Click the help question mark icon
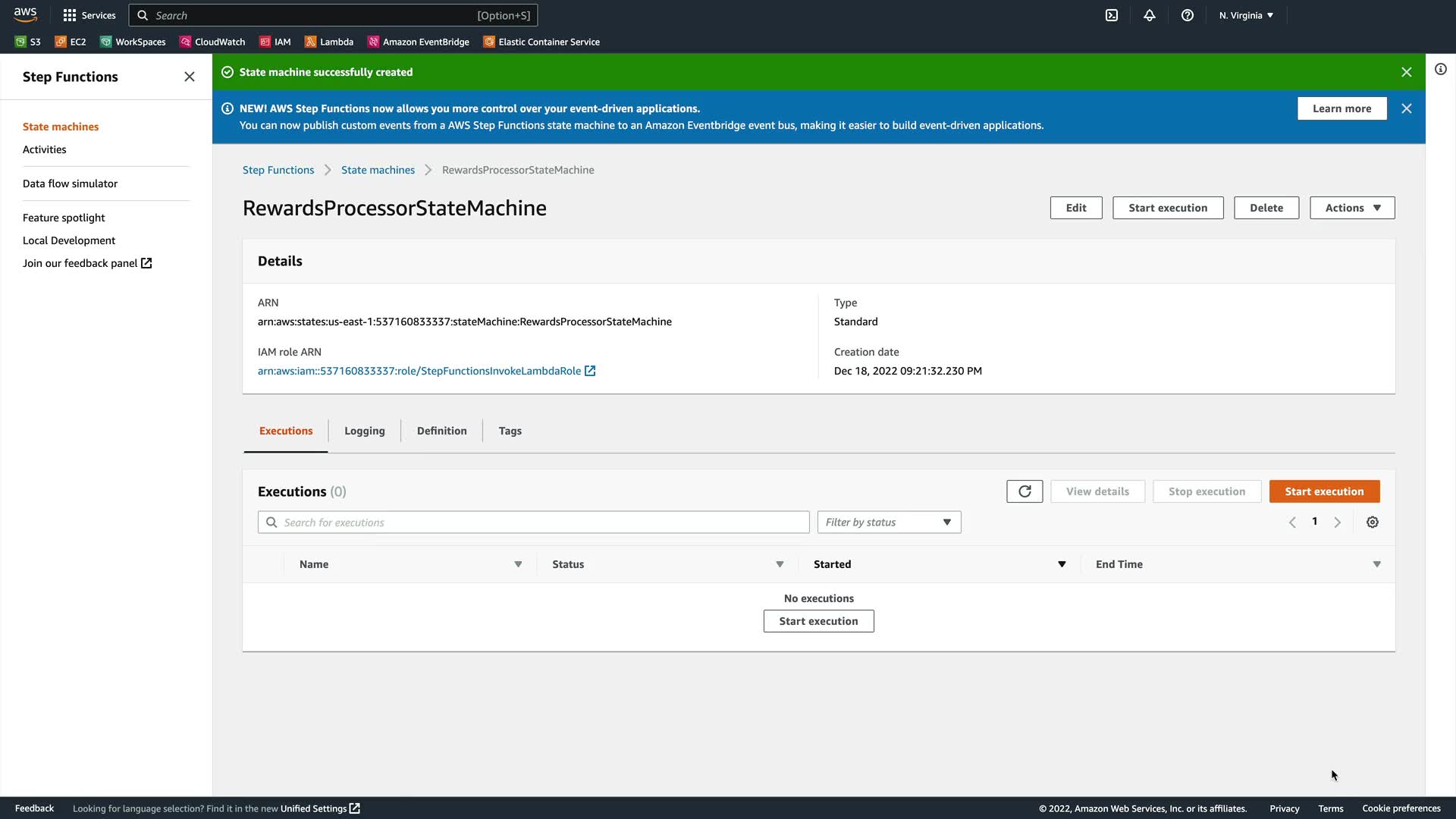 (x=1188, y=15)
